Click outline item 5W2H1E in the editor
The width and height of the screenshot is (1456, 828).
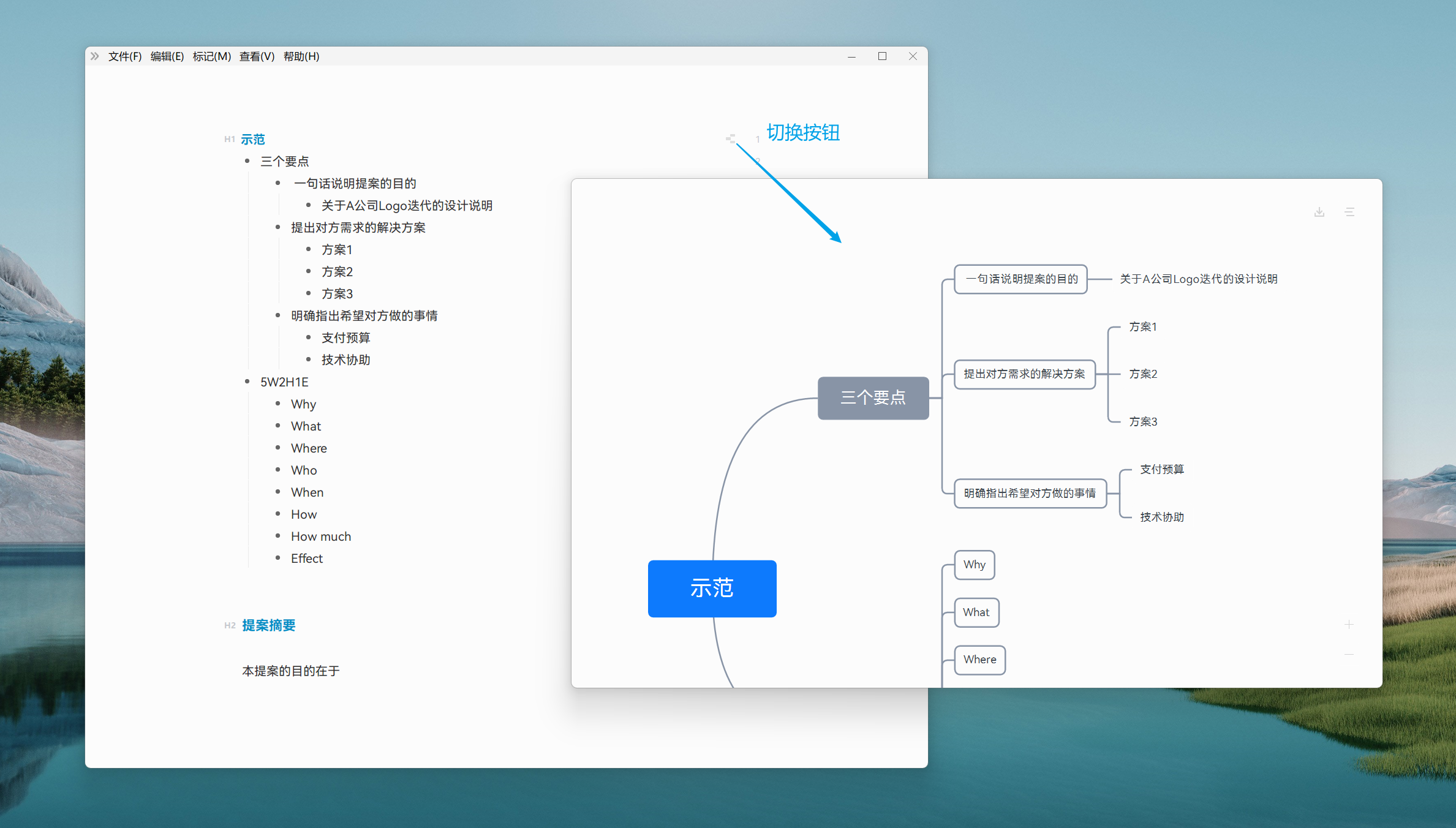tap(284, 382)
